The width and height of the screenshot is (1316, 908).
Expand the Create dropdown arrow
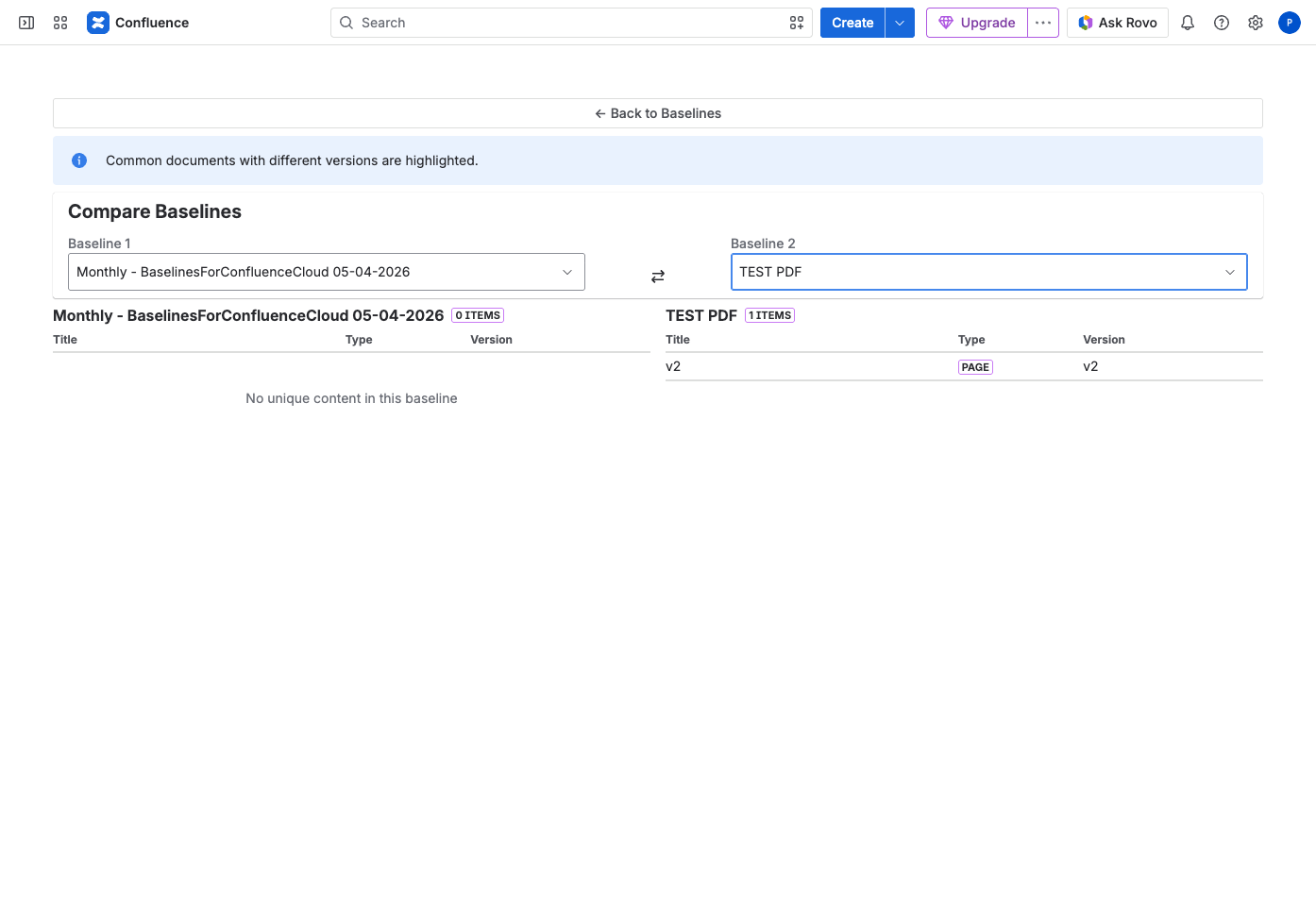coord(900,23)
